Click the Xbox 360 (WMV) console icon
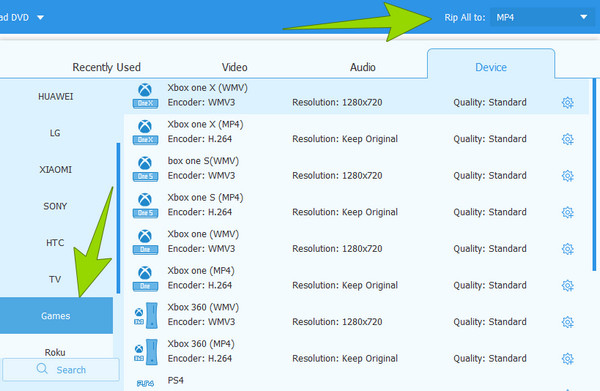The image size is (600, 391). pyautogui.click(x=146, y=315)
